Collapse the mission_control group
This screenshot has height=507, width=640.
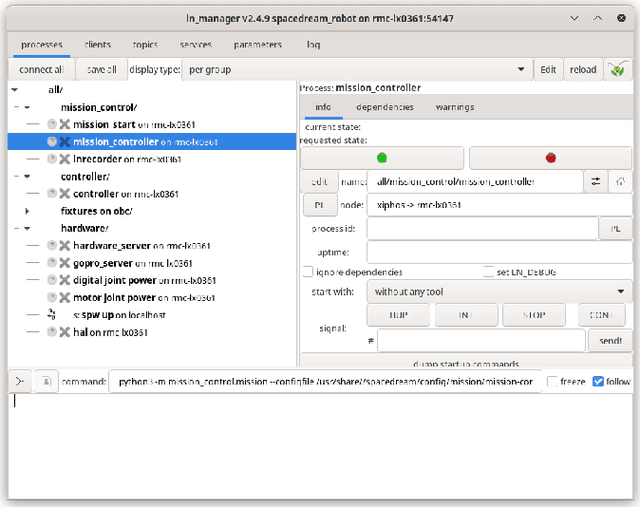(27, 107)
